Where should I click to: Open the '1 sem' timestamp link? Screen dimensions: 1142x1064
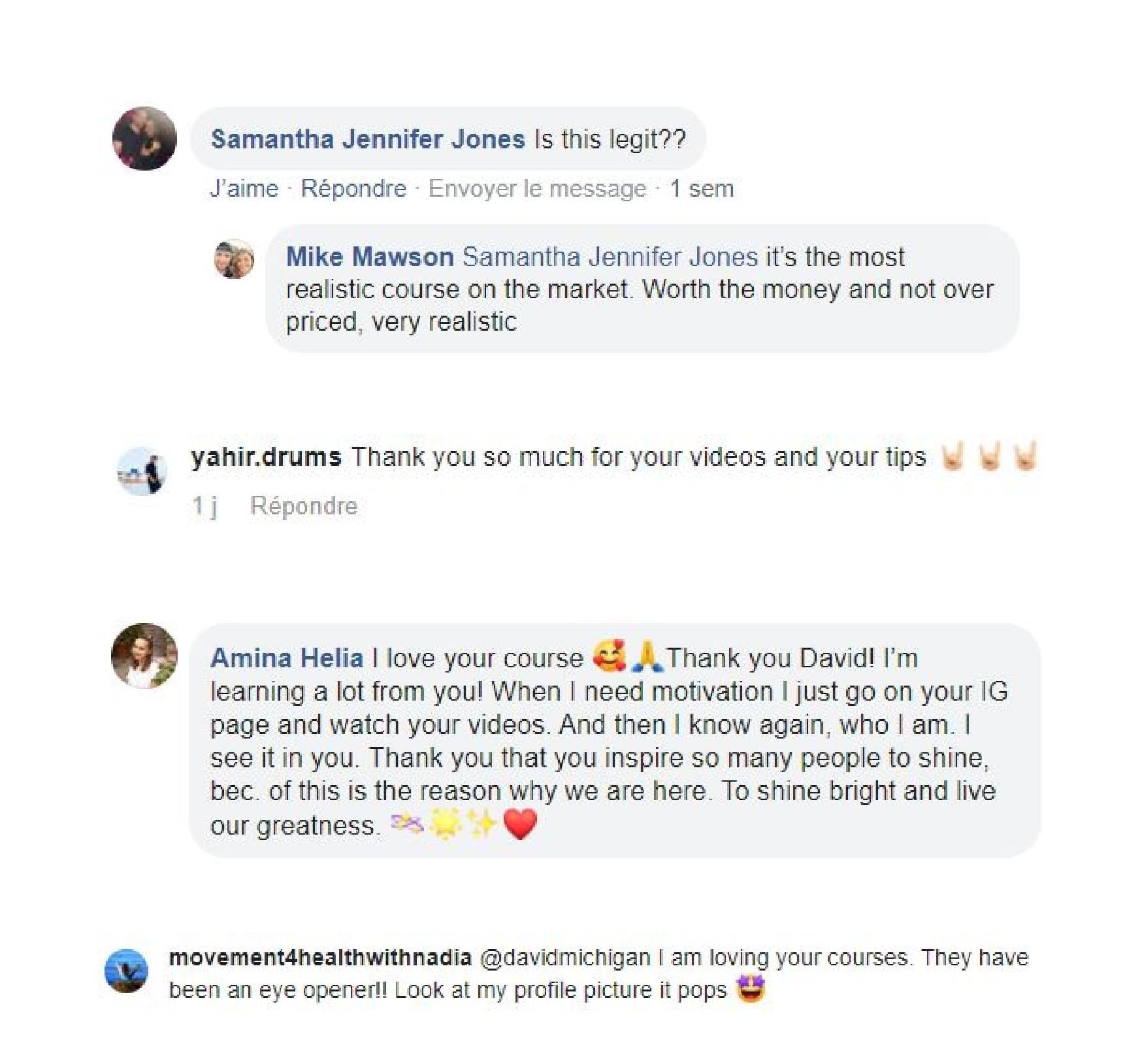pos(702,189)
